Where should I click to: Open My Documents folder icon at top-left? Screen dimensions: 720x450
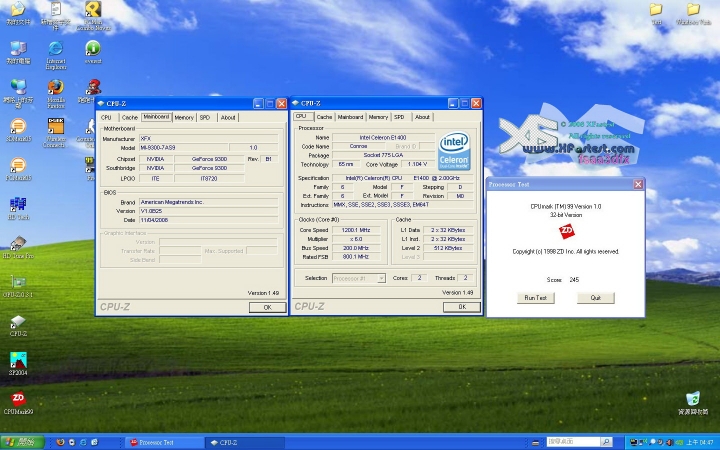[x=18, y=13]
